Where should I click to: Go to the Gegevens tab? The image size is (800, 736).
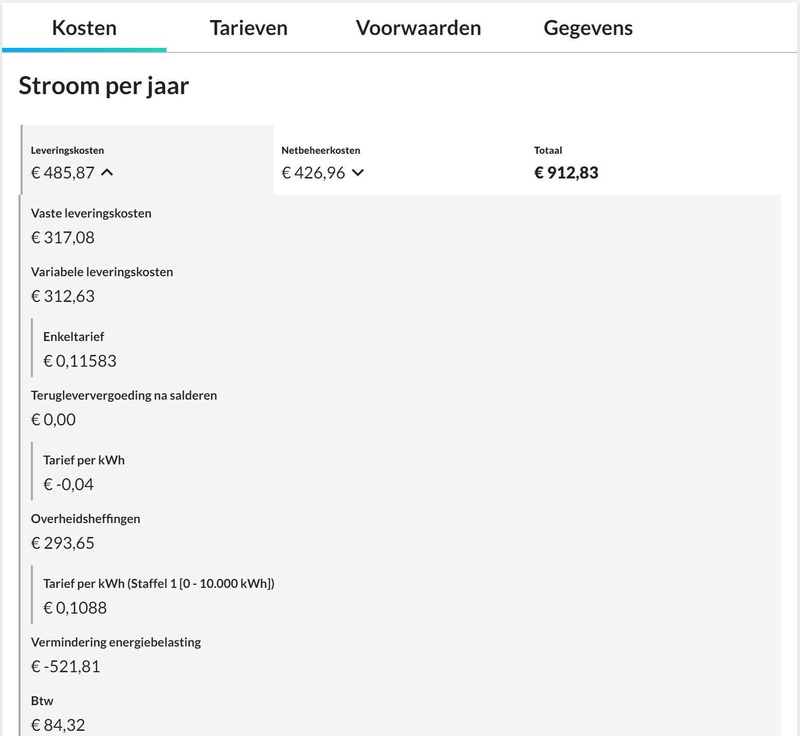coord(588,27)
